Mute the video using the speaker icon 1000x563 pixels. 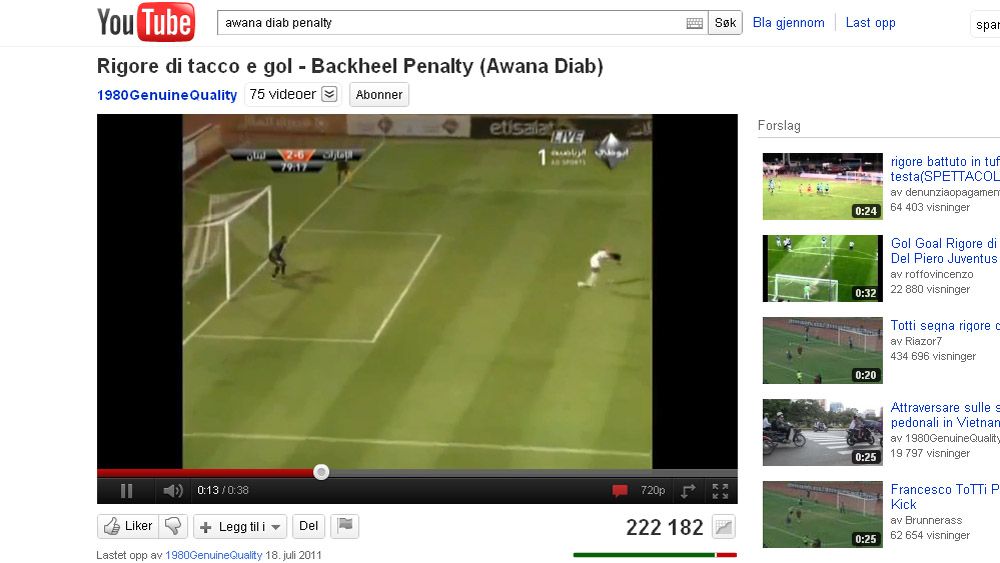[173, 490]
